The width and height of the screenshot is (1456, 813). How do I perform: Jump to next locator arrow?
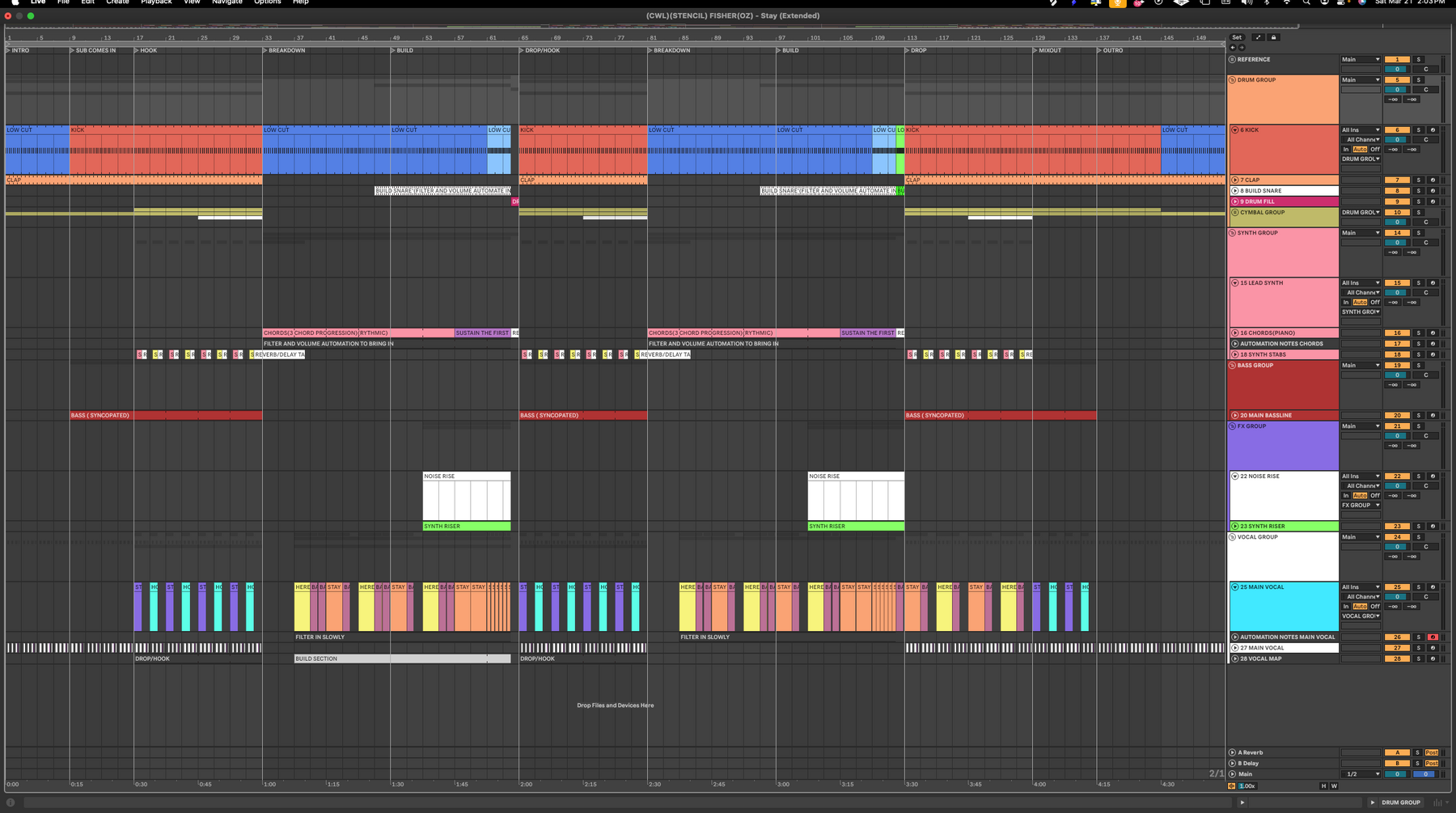(x=1242, y=48)
